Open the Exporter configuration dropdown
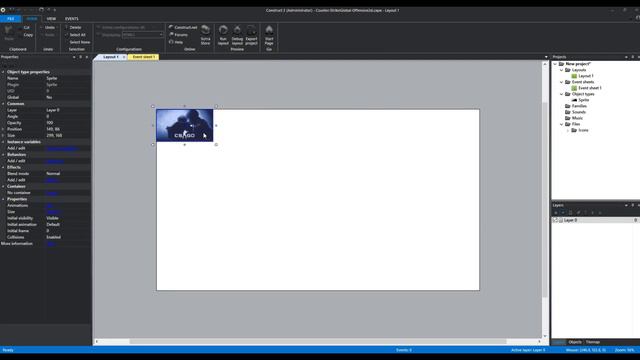Viewport: 640px width, 360px height. tap(143, 35)
